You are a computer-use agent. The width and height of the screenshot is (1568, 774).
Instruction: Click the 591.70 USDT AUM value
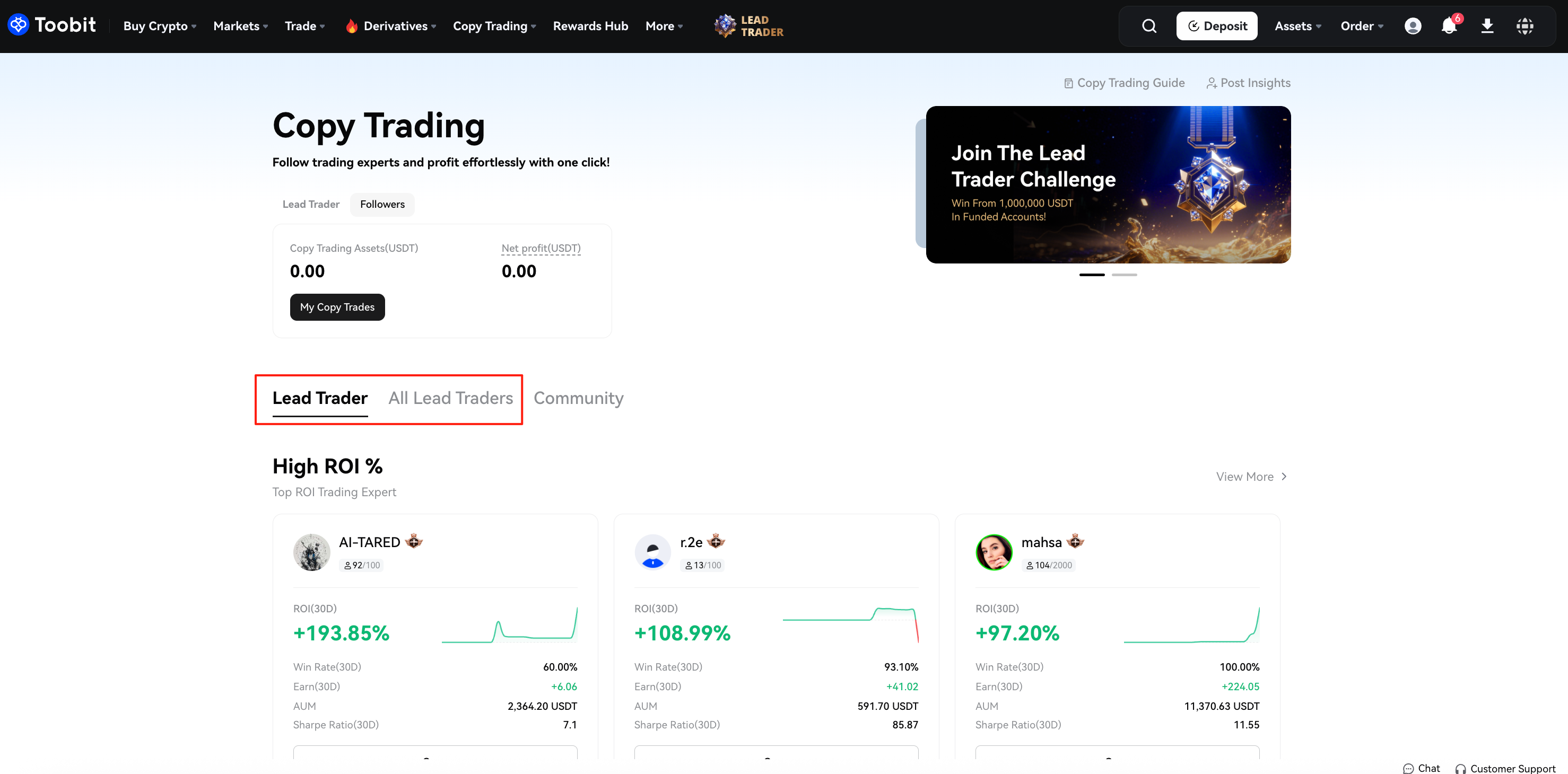(x=887, y=706)
